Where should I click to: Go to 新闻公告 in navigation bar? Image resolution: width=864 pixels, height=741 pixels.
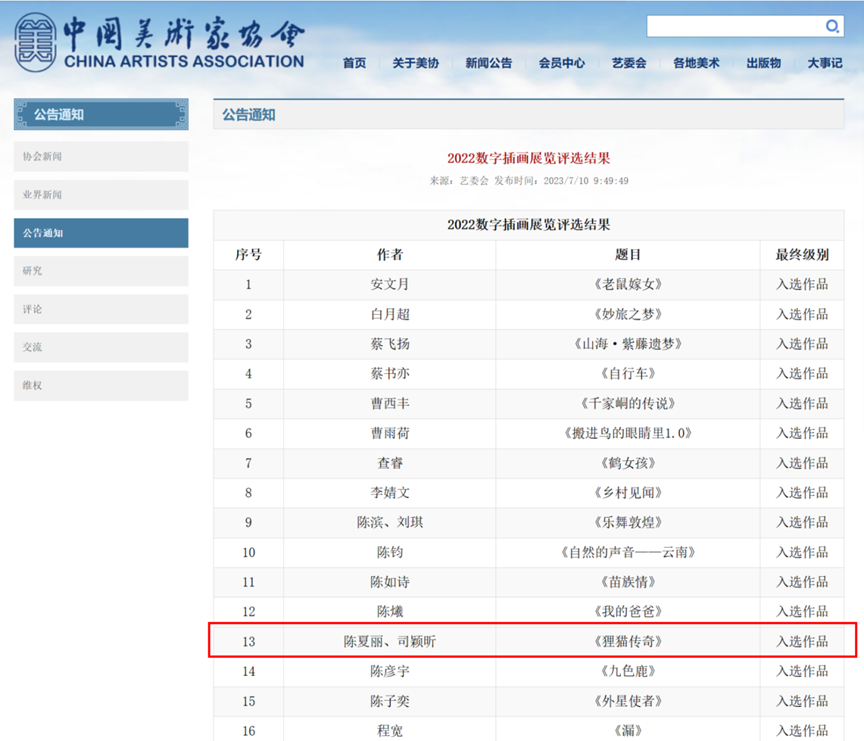tap(488, 63)
